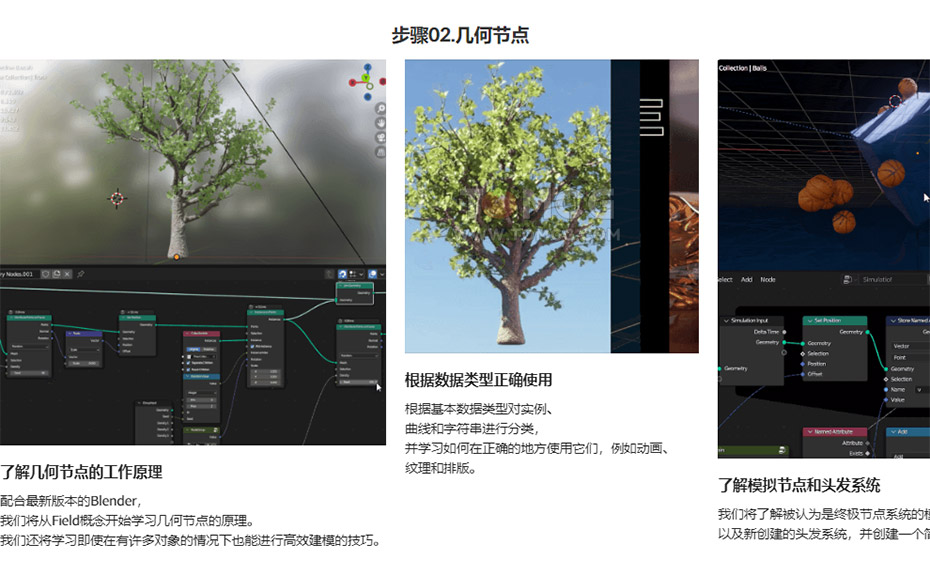Toggle the Separate Children checkbox
930x573 pixels.
coord(189,363)
